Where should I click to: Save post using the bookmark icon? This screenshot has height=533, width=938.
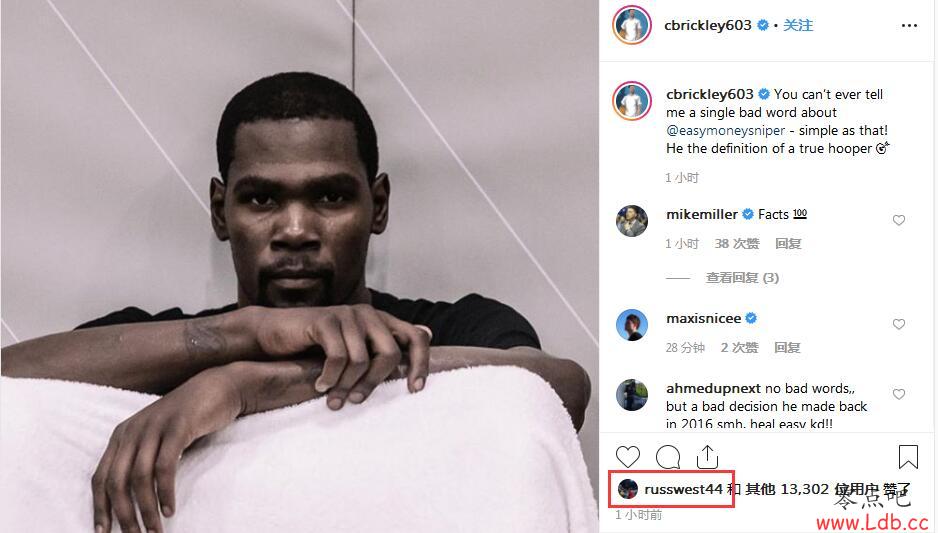point(908,456)
